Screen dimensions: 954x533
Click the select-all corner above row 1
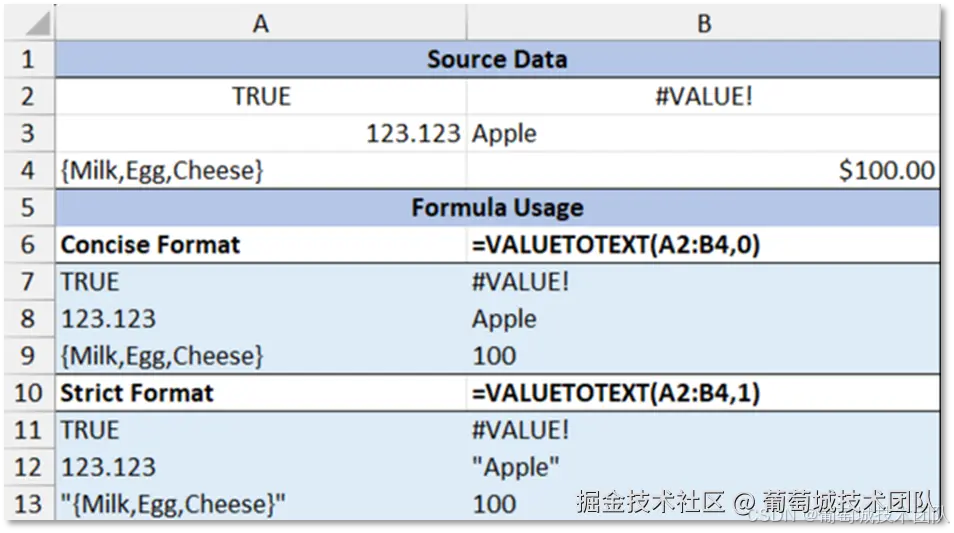pyautogui.click(x=28, y=22)
